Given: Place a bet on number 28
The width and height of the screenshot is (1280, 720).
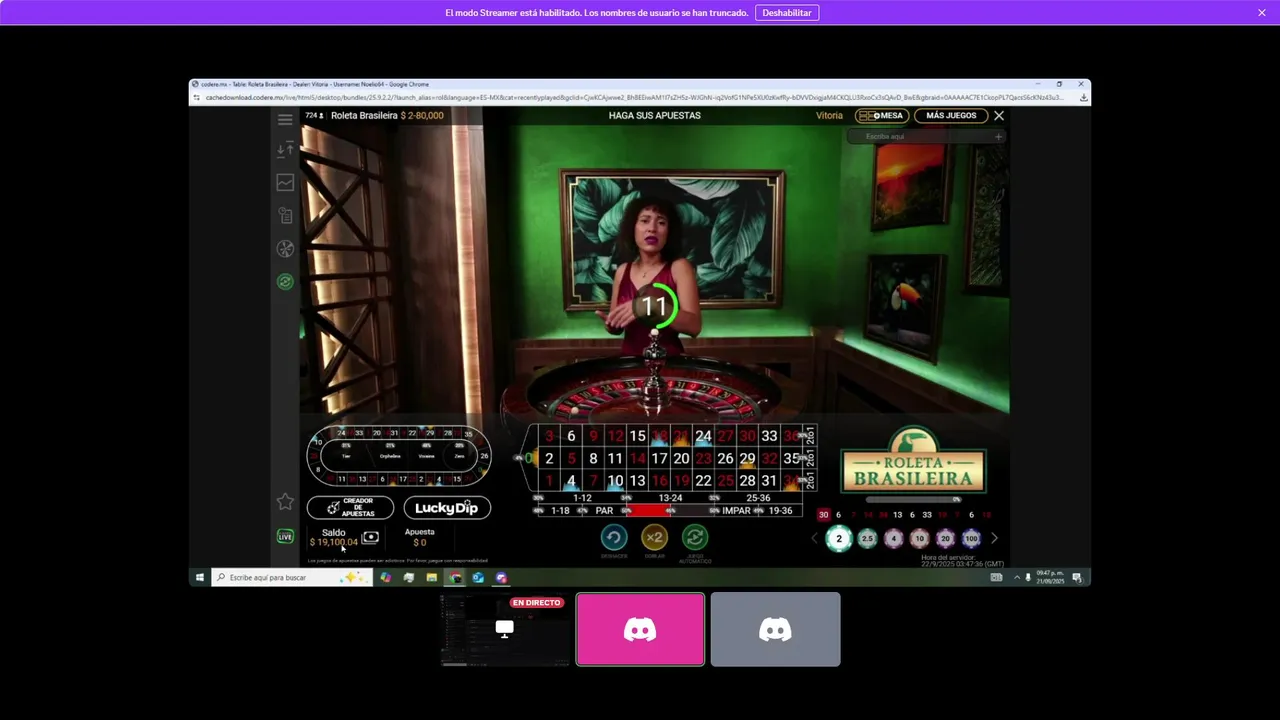Looking at the screenshot, I should point(747,481).
